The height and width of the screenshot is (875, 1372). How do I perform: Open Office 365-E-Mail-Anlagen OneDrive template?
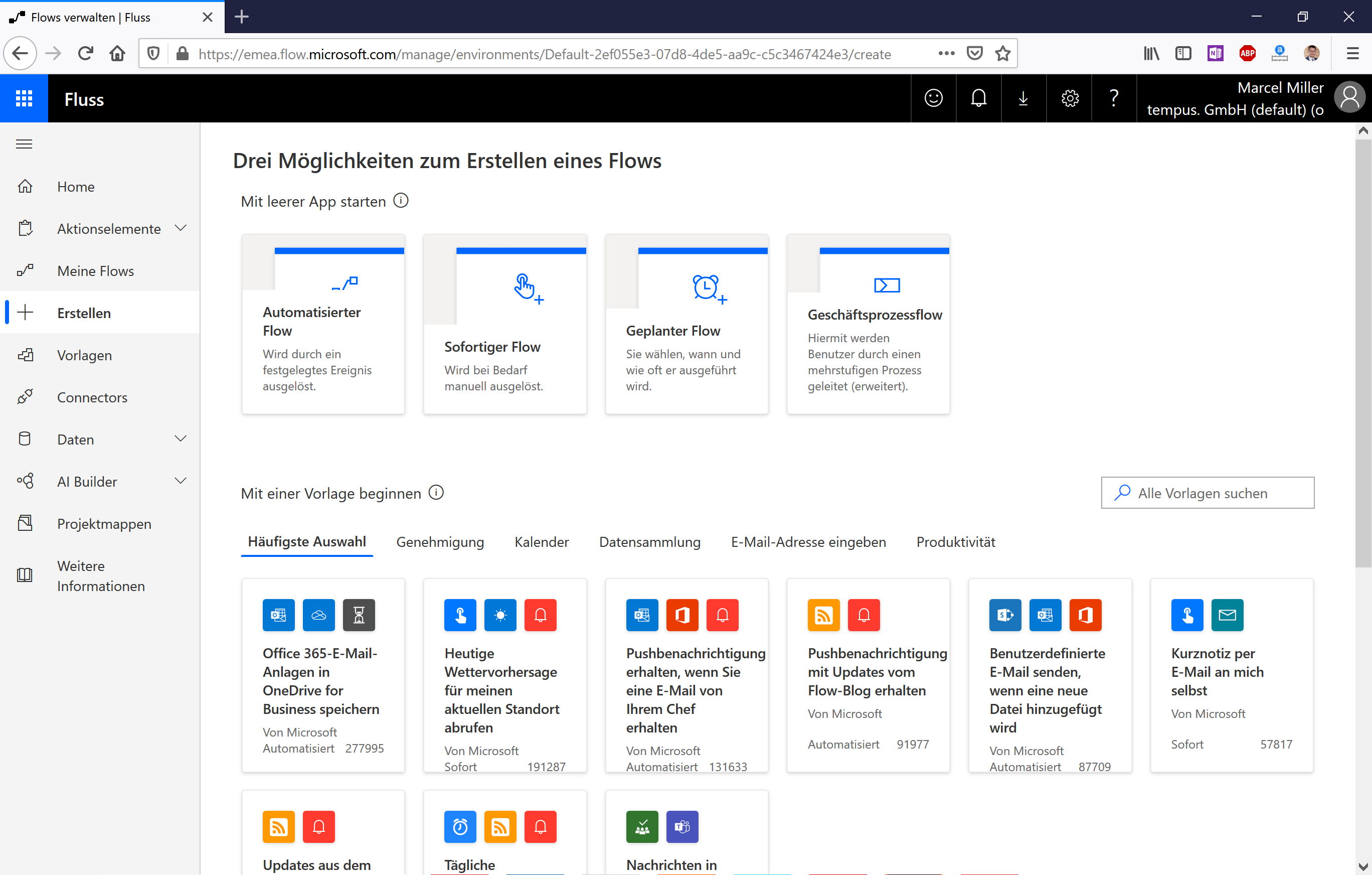pyautogui.click(x=323, y=675)
